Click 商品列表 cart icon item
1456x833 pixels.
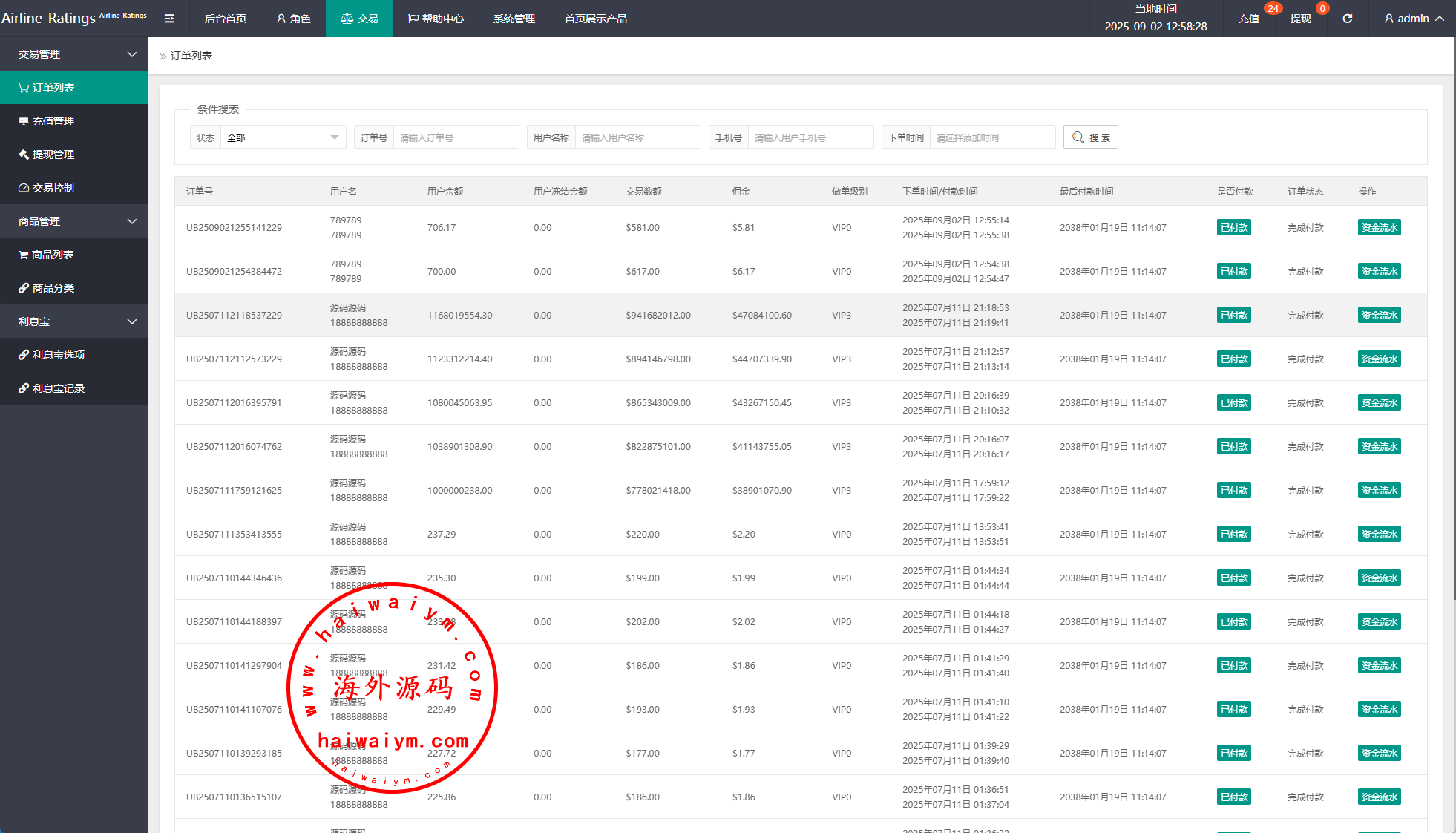pyautogui.click(x=24, y=255)
